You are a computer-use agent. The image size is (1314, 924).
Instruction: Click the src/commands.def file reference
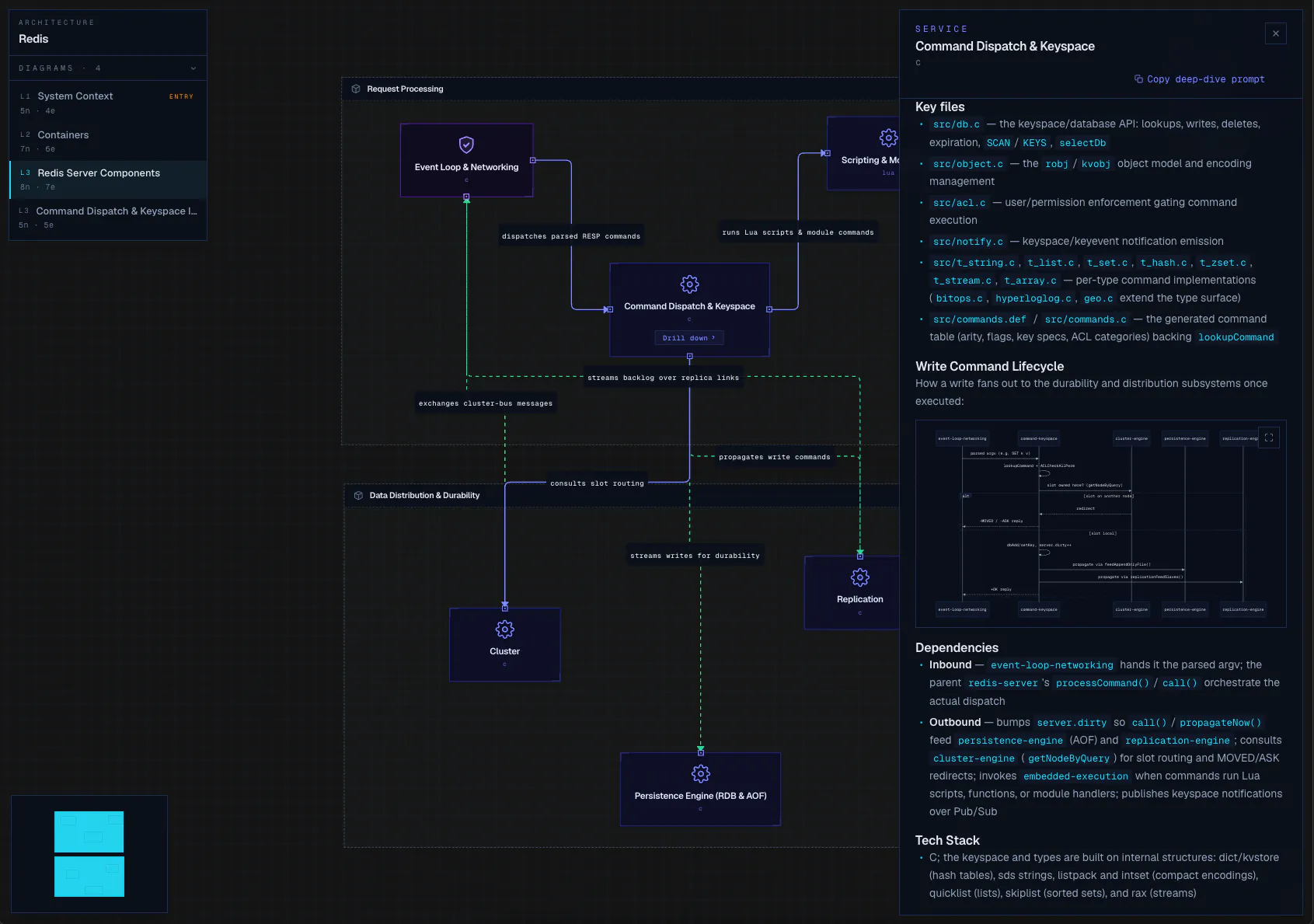click(980, 319)
